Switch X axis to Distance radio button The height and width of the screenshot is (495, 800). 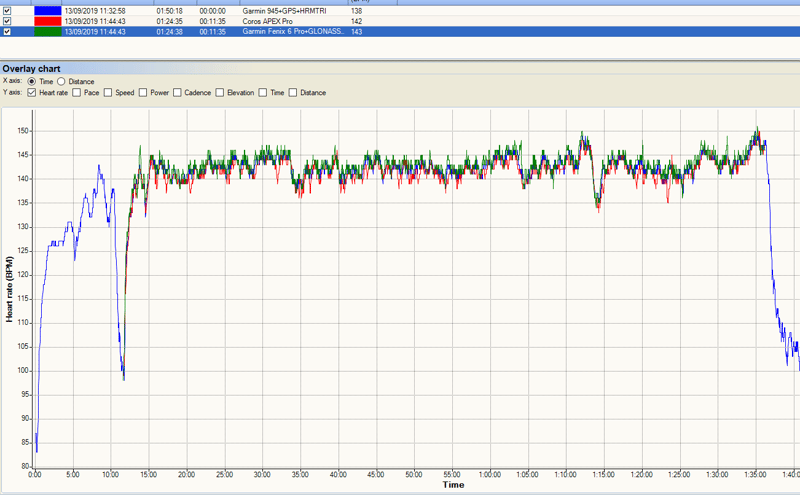62,81
